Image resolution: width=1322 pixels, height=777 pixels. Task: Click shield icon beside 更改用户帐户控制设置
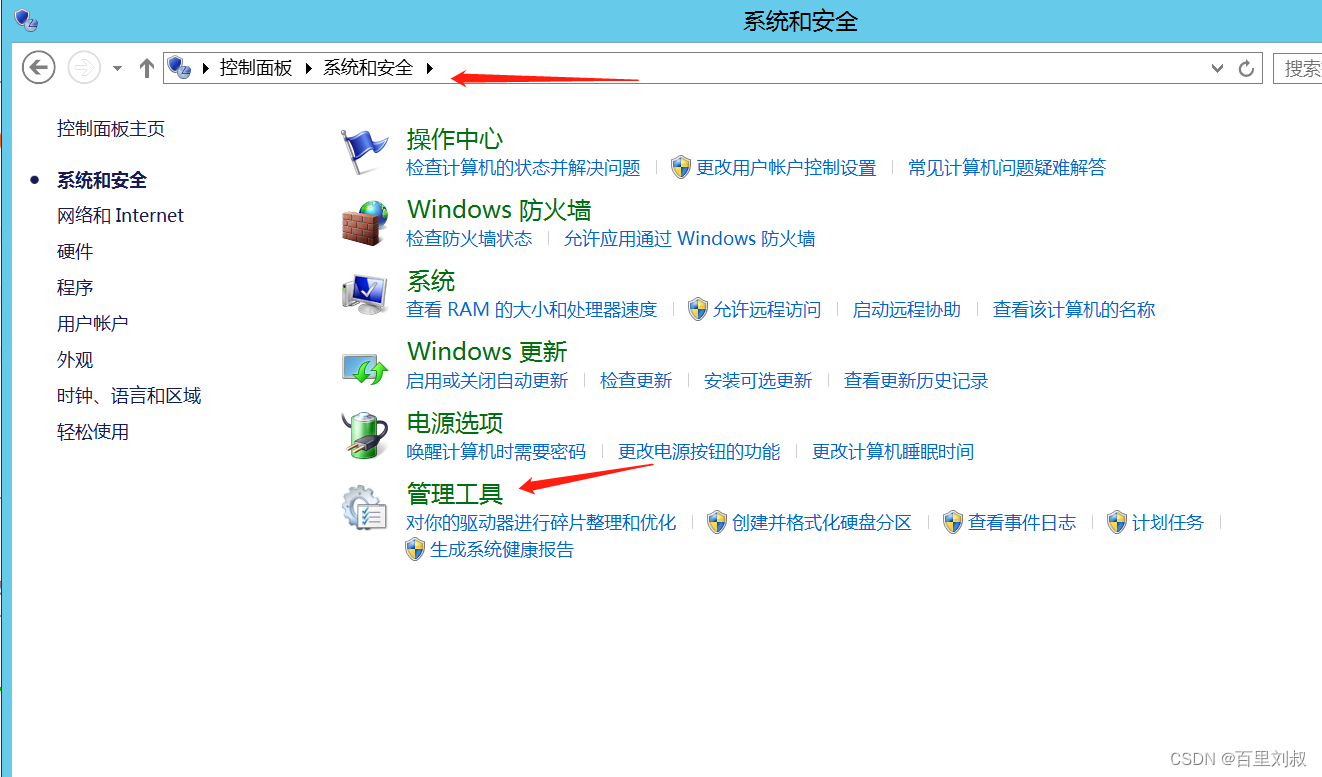point(681,167)
